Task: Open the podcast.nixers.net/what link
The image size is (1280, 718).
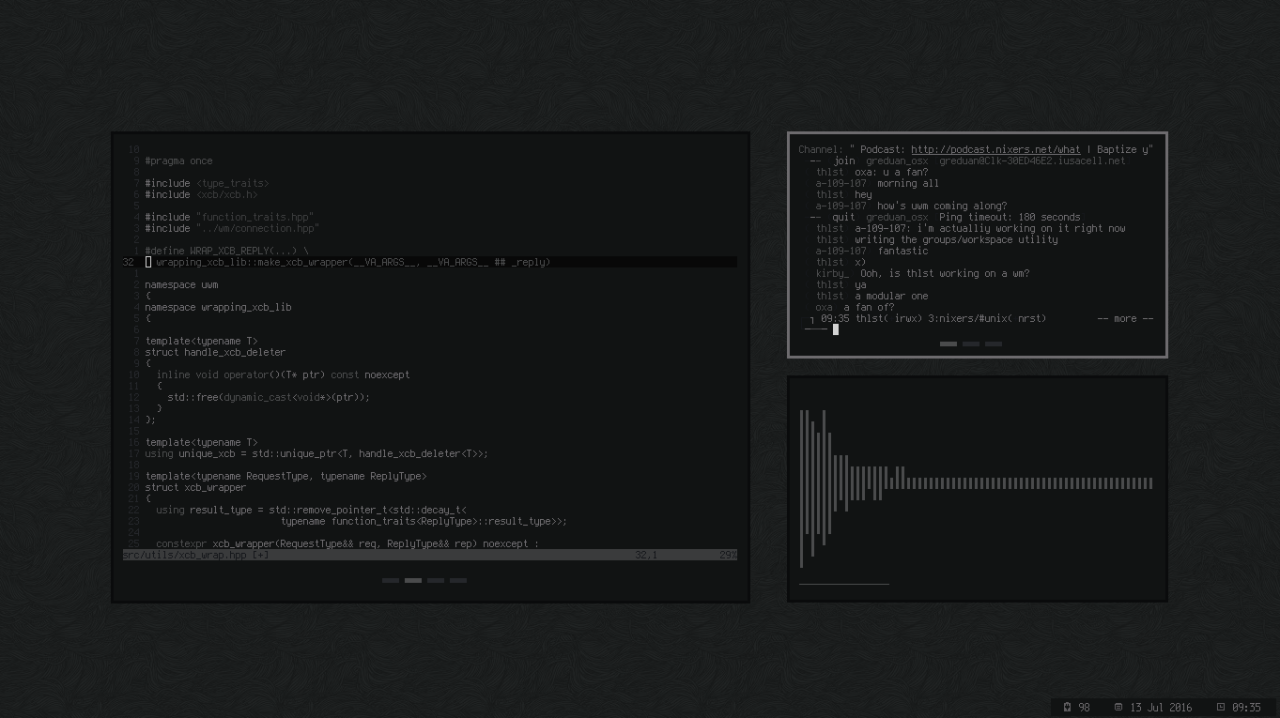Action: pos(995,149)
